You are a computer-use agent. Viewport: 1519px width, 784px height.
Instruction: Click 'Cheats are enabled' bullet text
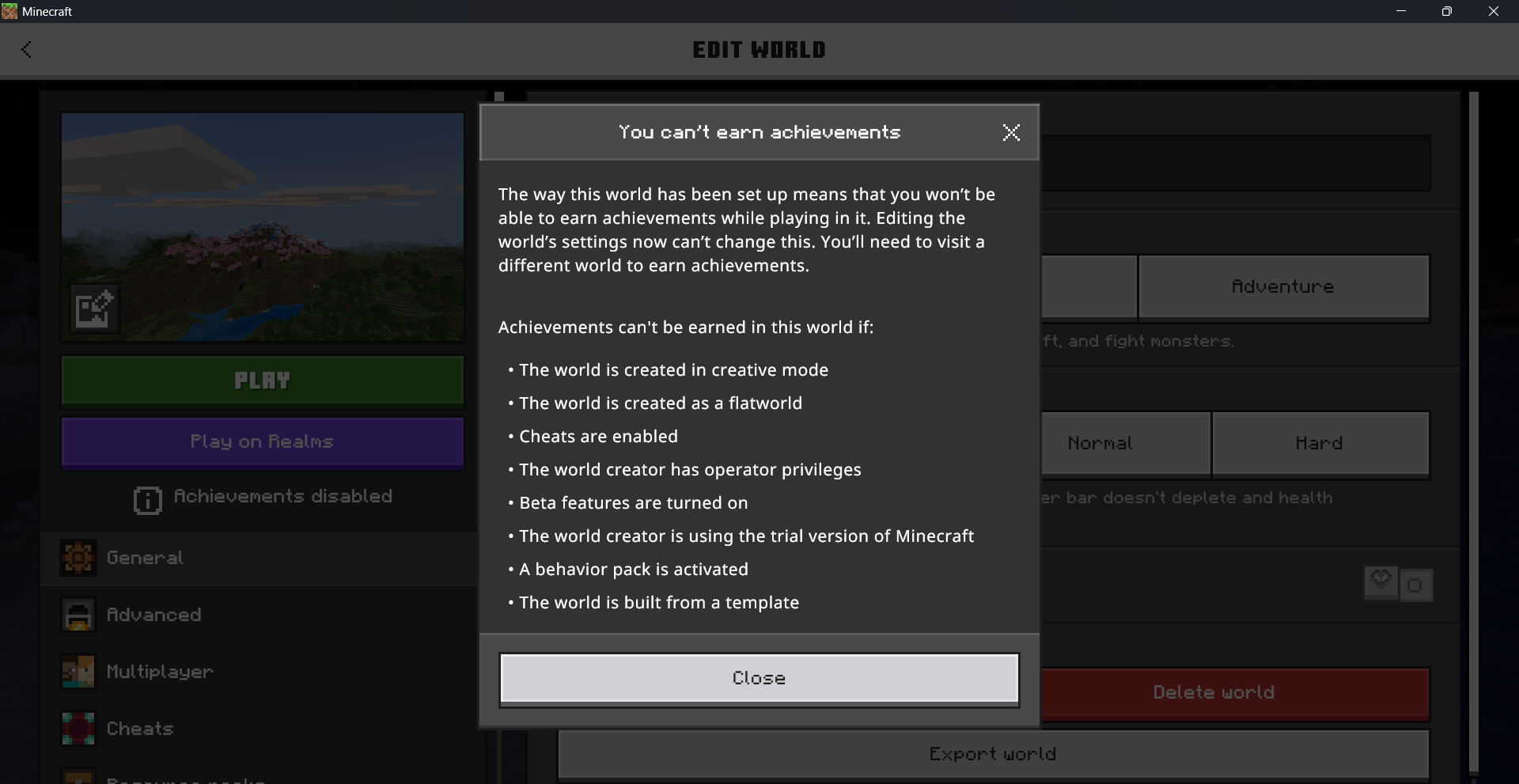coord(598,437)
